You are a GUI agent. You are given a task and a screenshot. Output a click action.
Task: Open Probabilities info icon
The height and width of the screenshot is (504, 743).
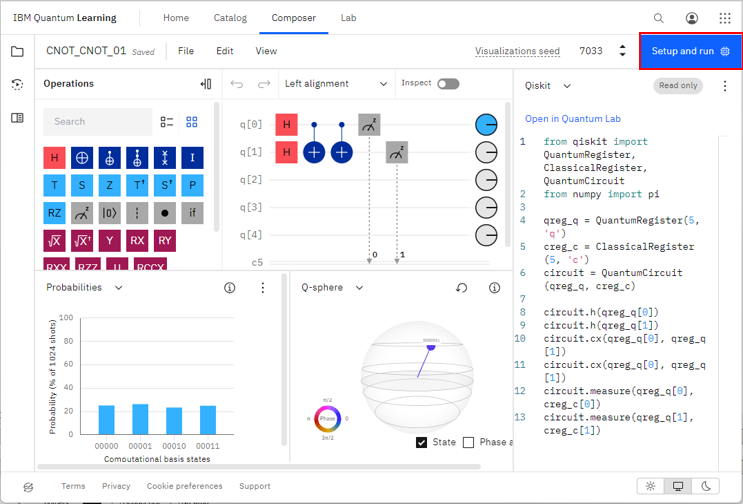[230, 288]
